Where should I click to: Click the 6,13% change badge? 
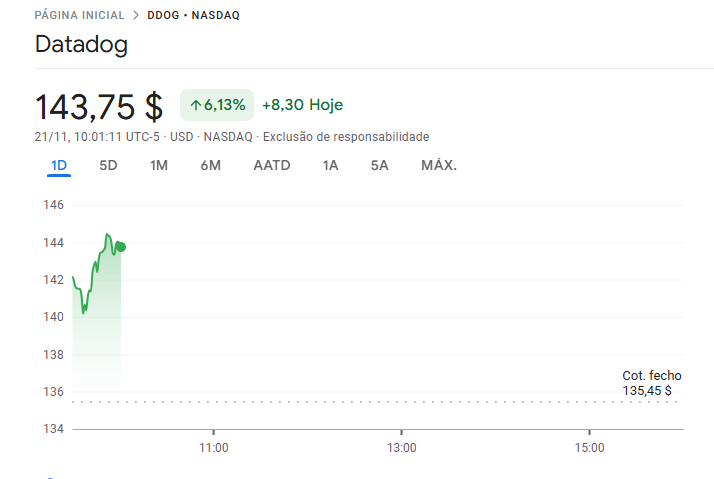217,105
